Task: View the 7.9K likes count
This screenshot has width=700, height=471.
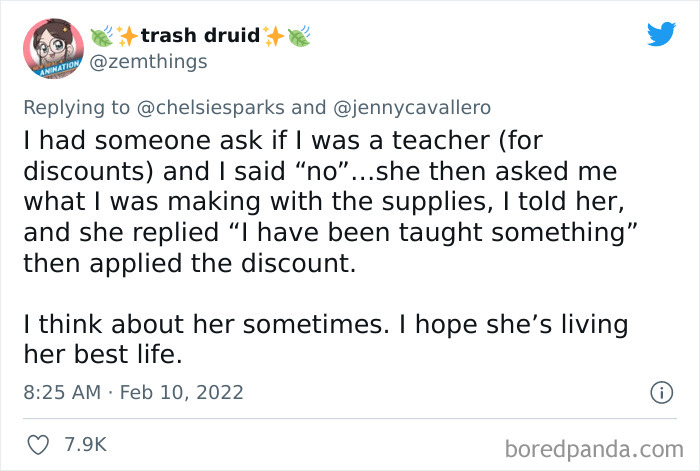Action: 83,441
